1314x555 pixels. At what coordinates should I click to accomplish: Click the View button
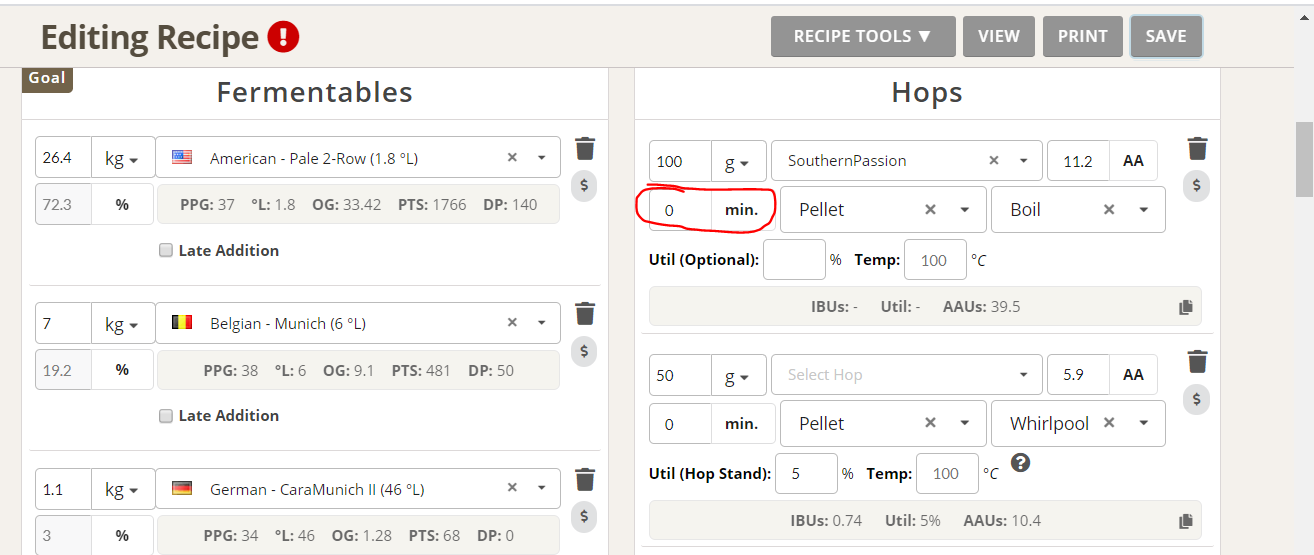999,36
